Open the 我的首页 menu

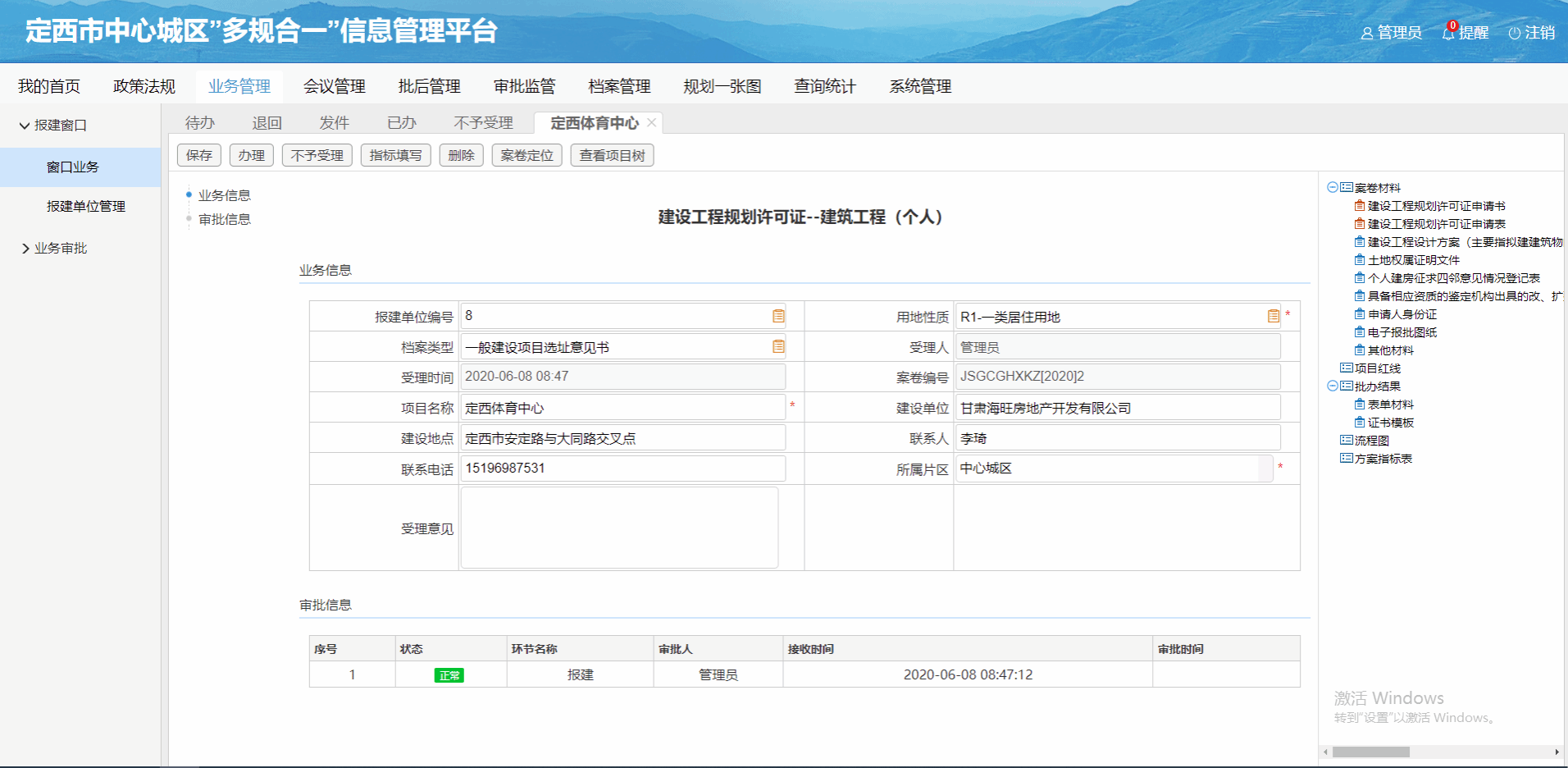pyautogui.click(x=49, y=86)
